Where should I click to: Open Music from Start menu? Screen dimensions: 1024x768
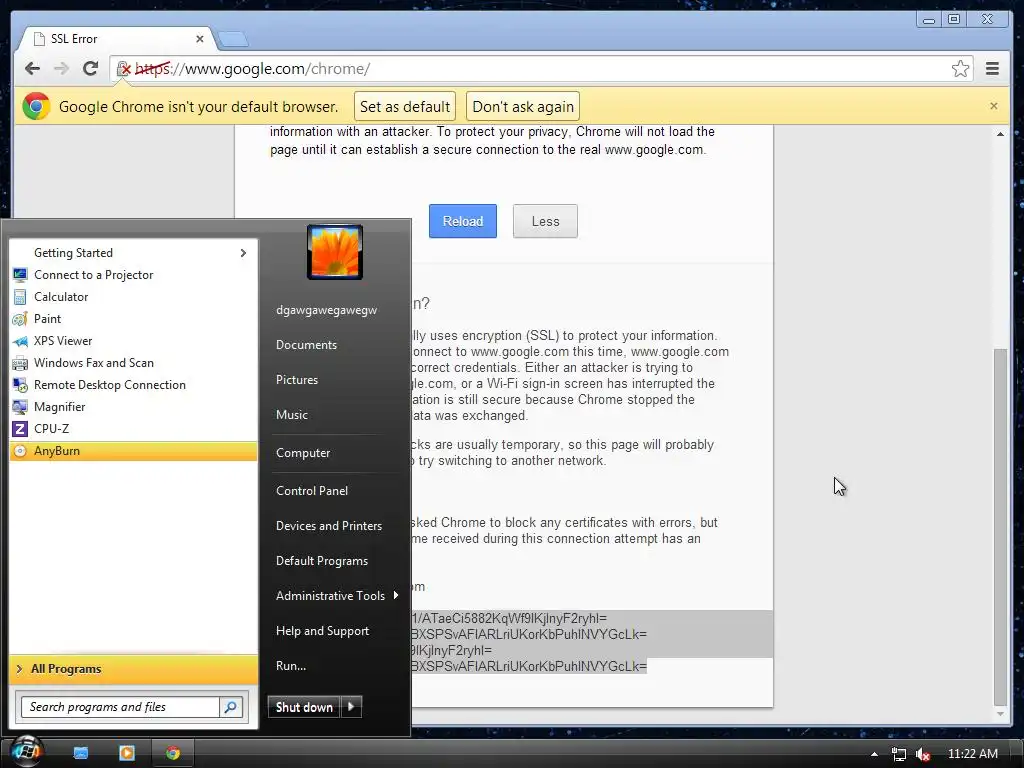point(291,415)
